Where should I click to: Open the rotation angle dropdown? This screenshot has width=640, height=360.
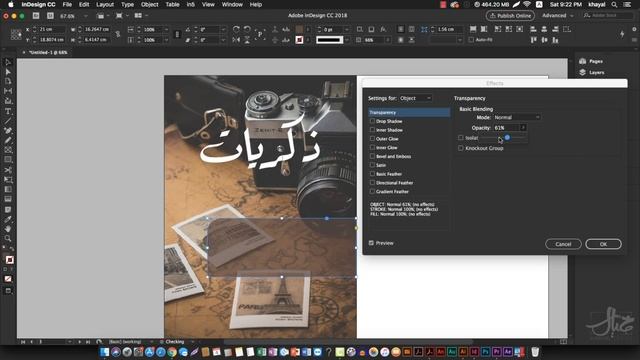pyautogui.click(x=223, y=29)
